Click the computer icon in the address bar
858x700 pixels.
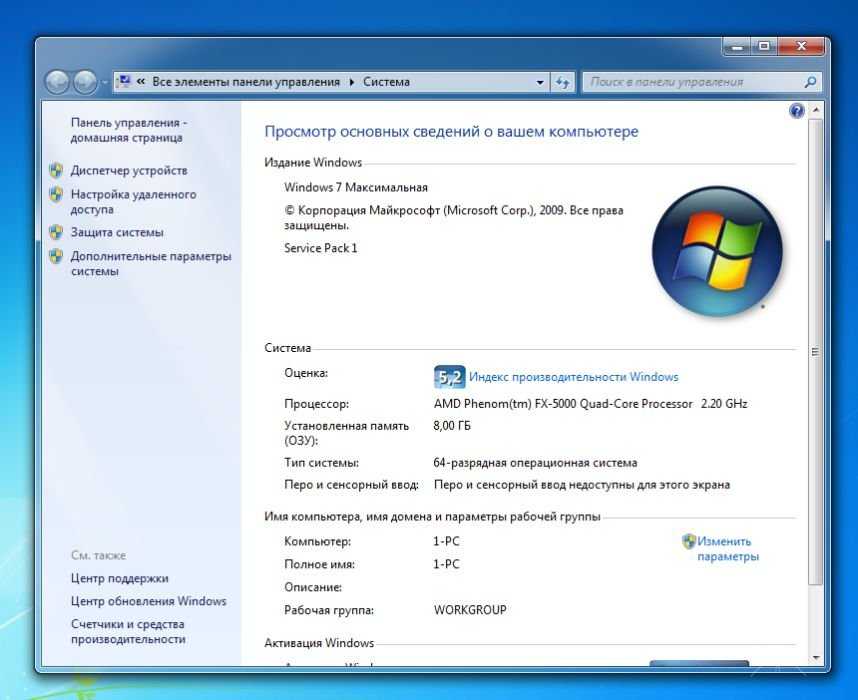click(x=125, y=82)
